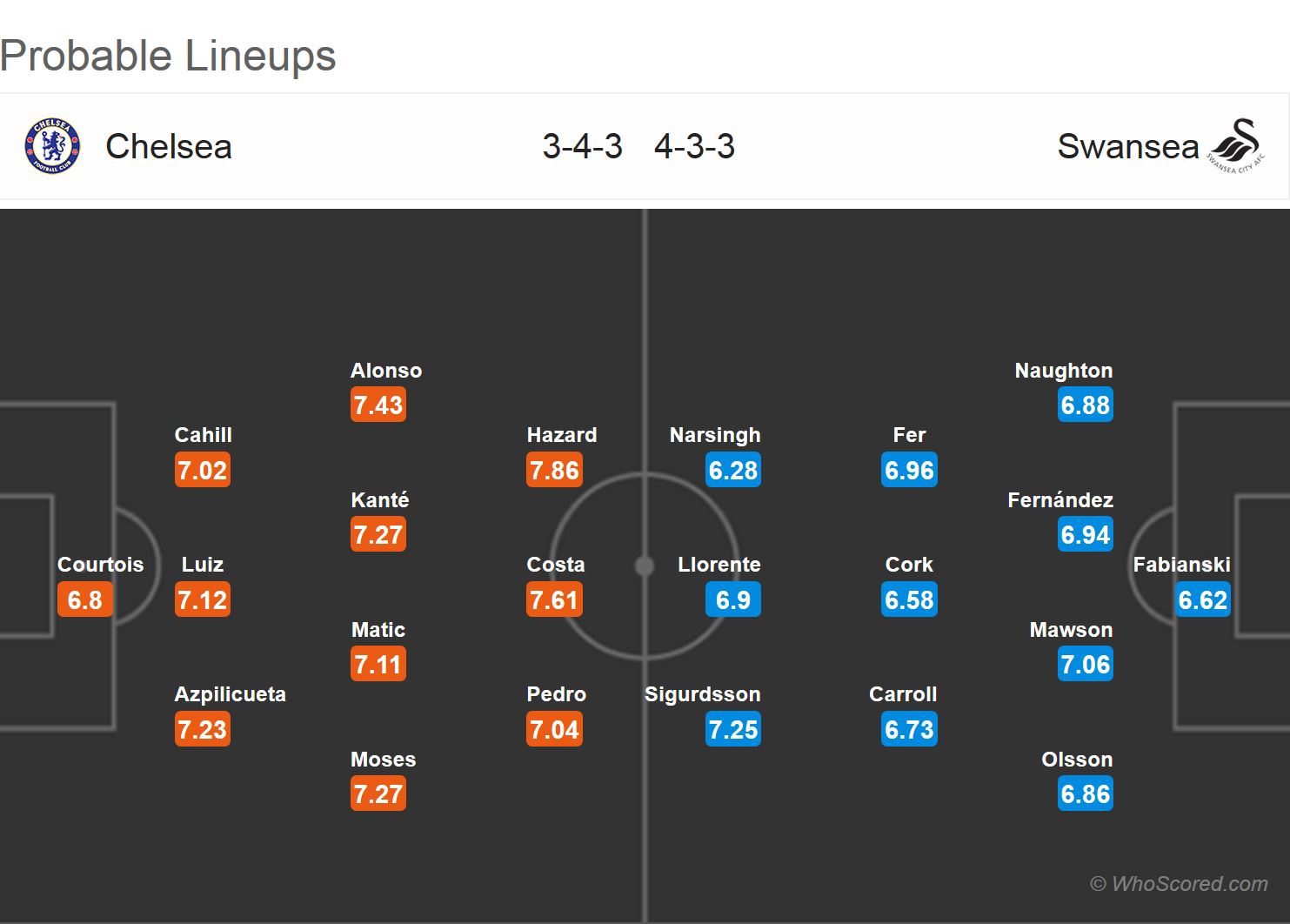This screenshot has height=924, width=1290.
Task: Click Sigurdsson's 7.25 rating badge
Action: point(733,730)
